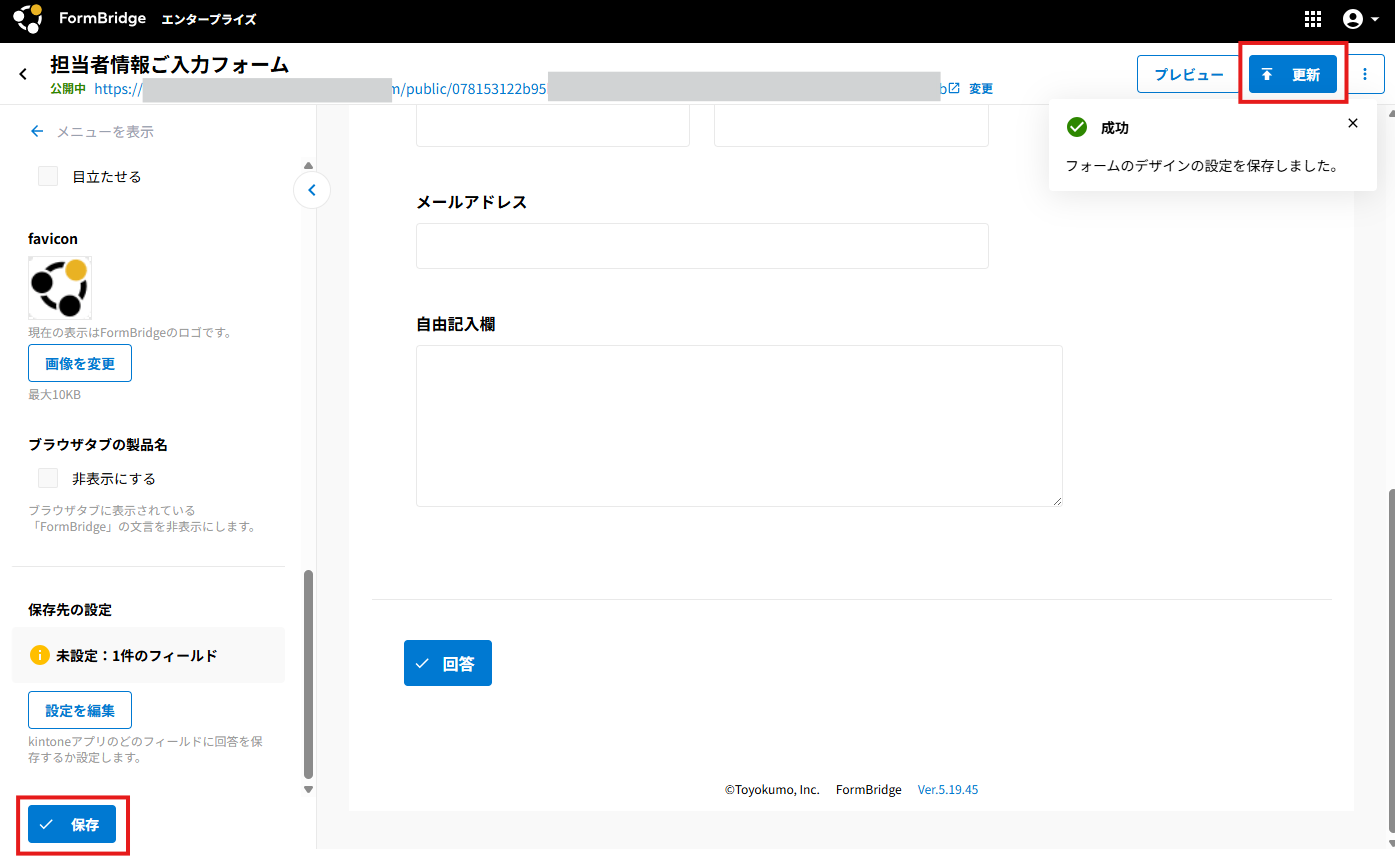1395x856 pixels.
Task: Close the success notification
Action: coord(1353,123)
